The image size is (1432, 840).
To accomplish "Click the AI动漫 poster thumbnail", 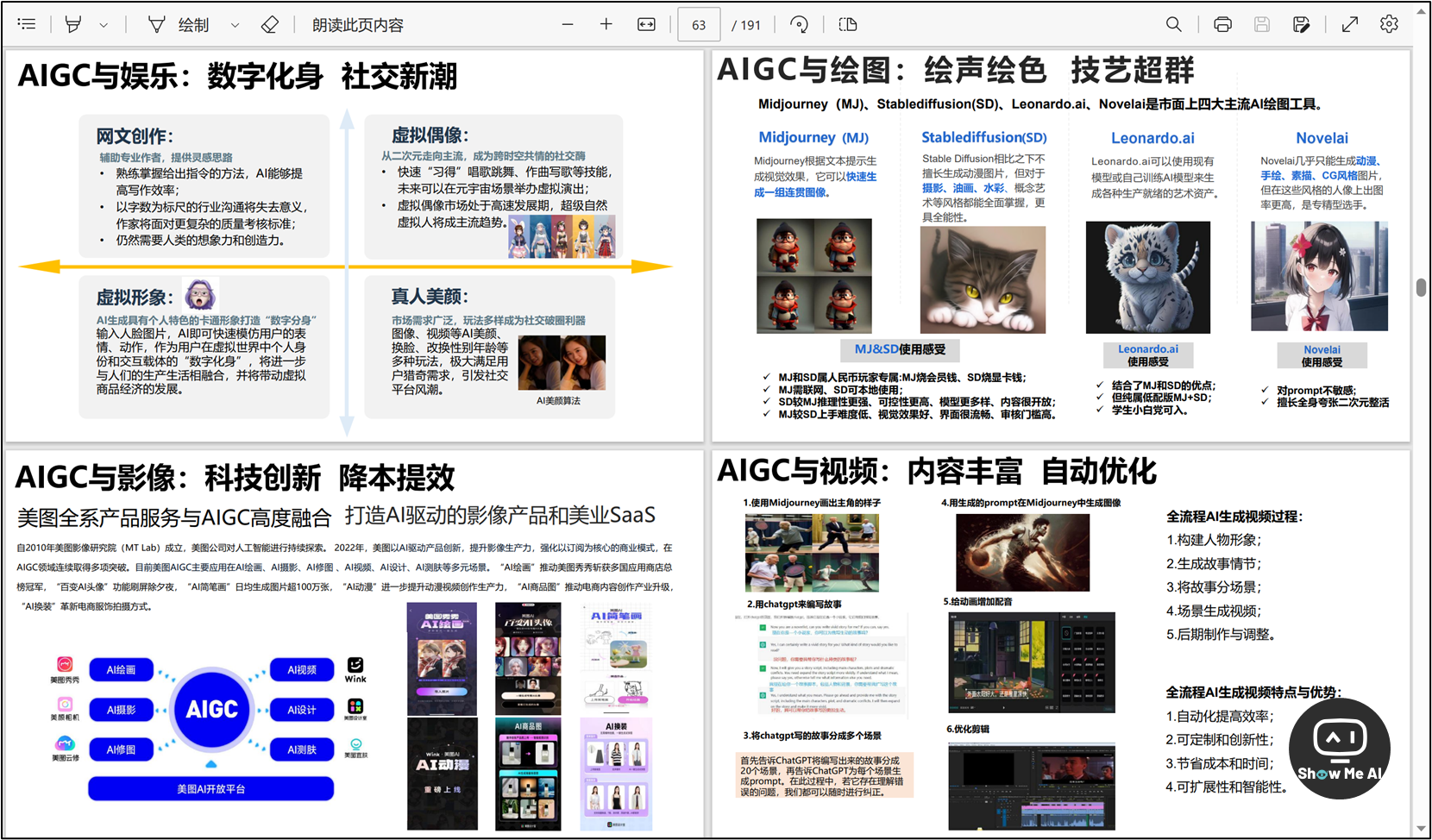I will (x=443, y=774).
